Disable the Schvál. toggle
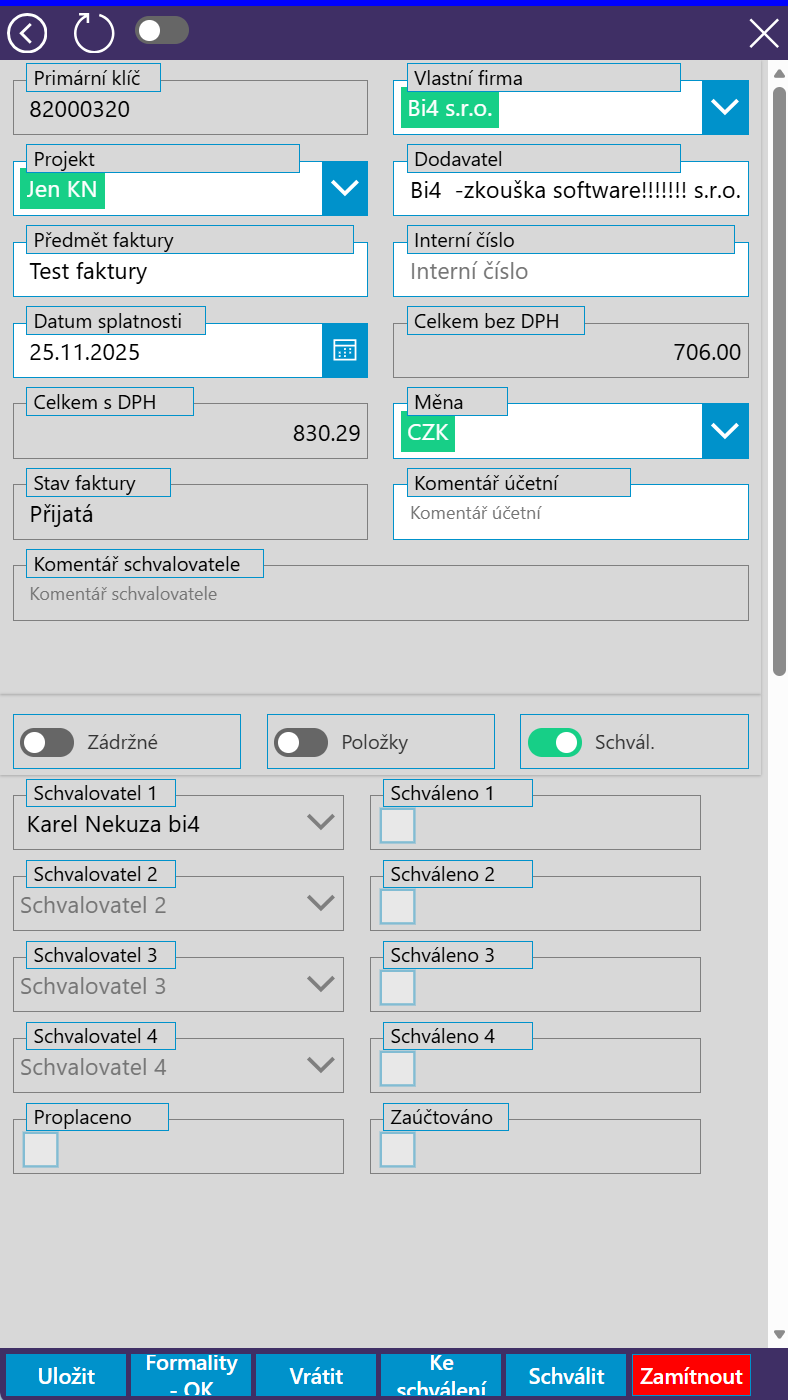 tap(554, 742)
